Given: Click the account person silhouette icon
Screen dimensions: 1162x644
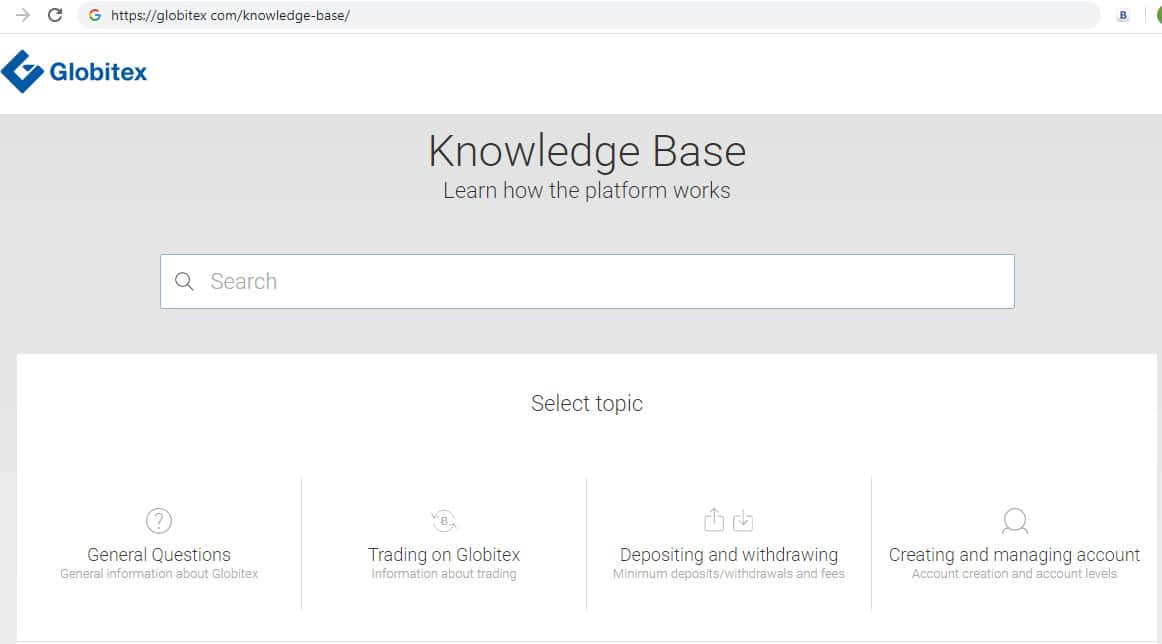Looking at the screenshot, I should click(1014, 521).
